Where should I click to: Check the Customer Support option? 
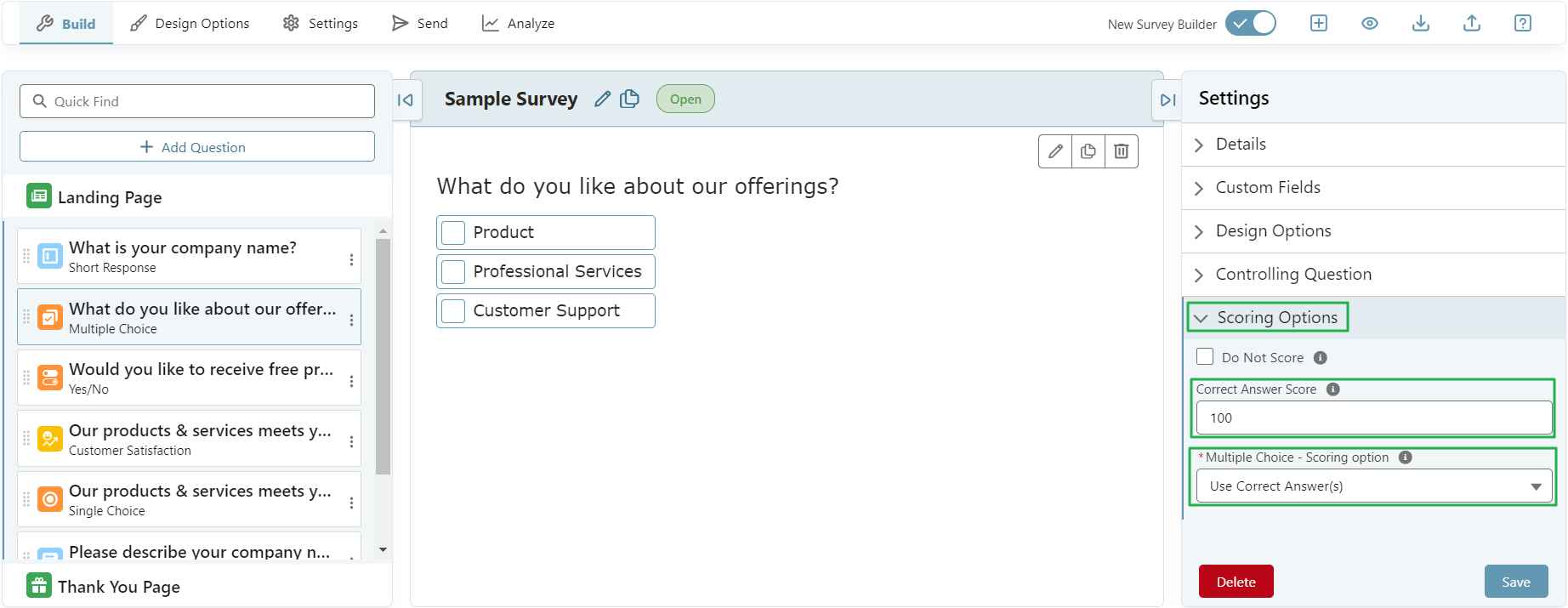(453, 311)
